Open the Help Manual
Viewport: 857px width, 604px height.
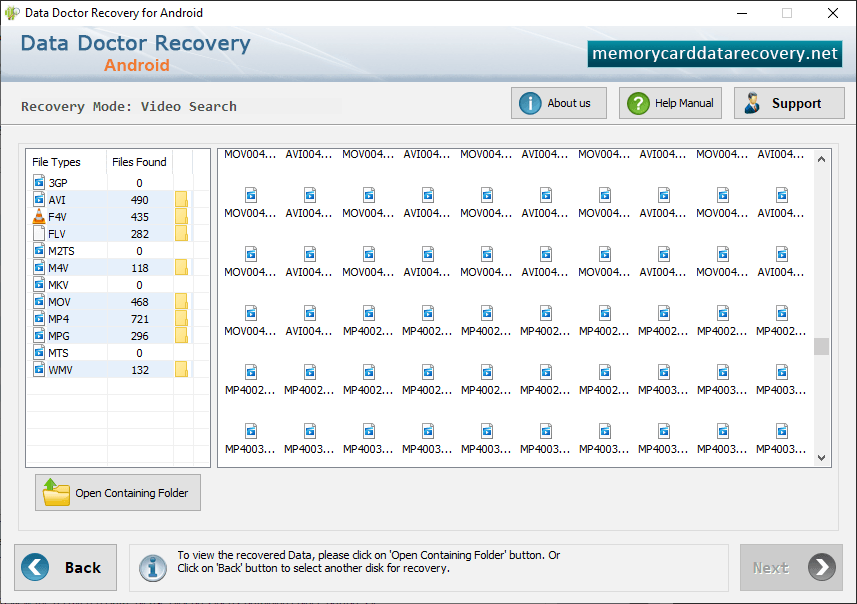point(670,103)
